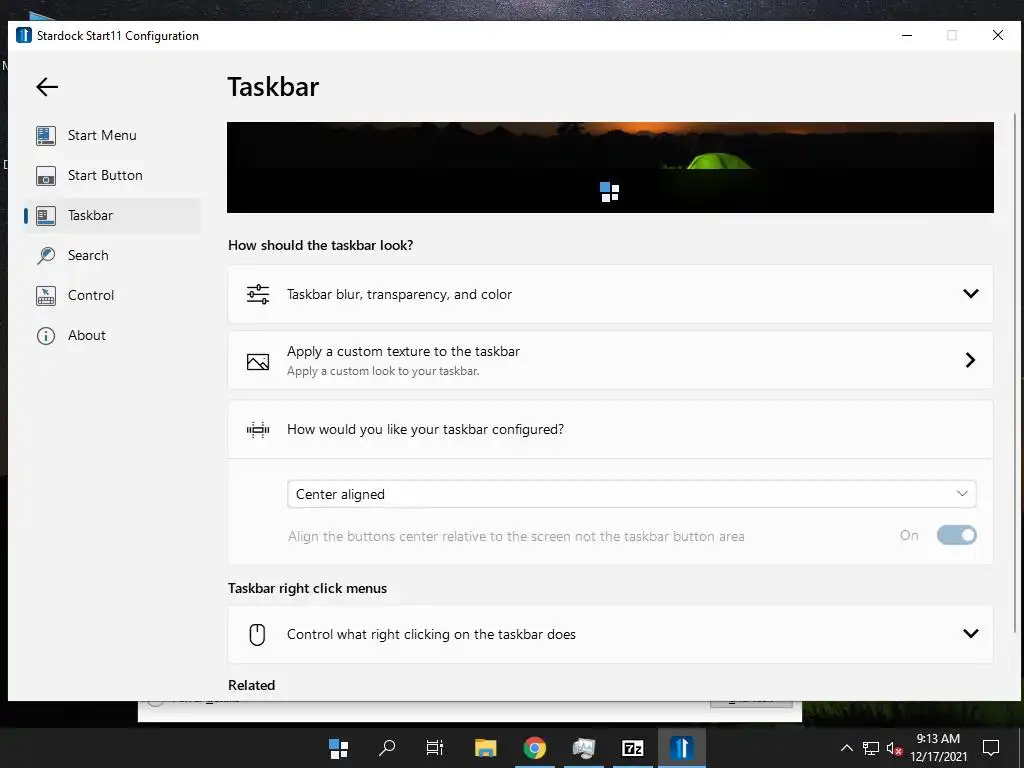The image size is (1024, 768).
Task: Click the Taskbar sidebar icon
Action: (x=46, y=216)
